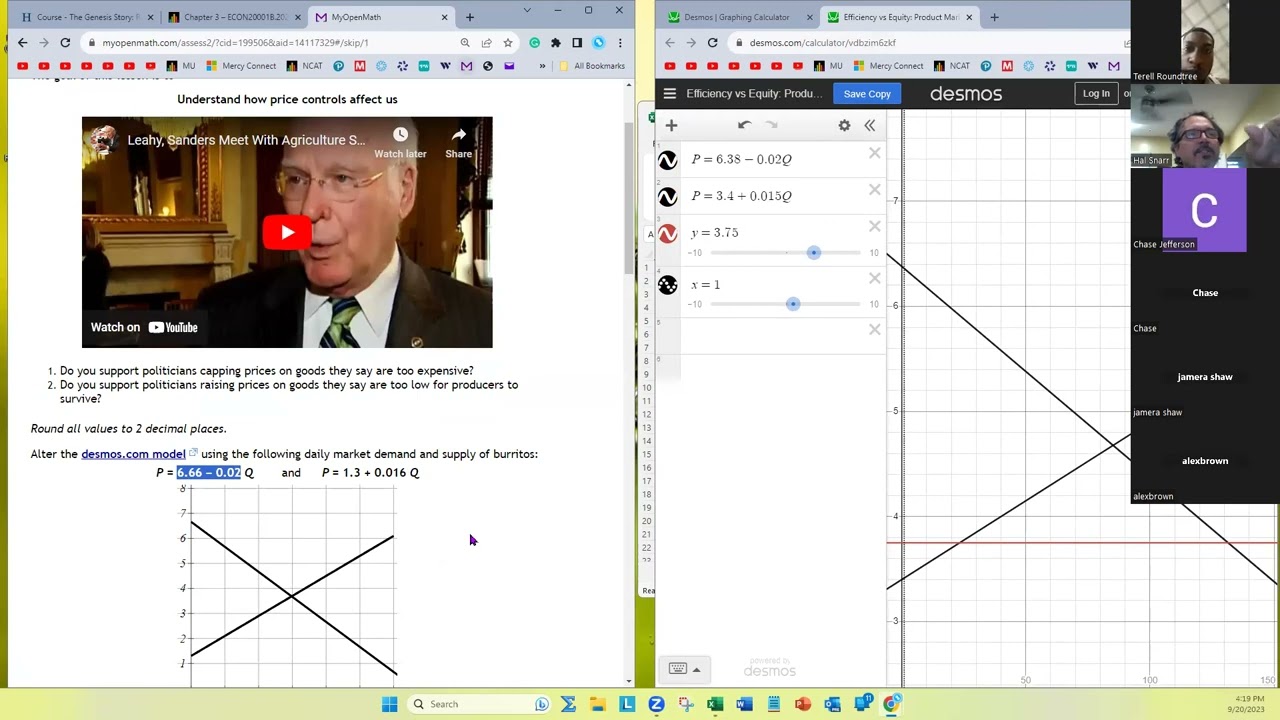Screen dimensions: 1280x720
Task: Select Efficiency vs Equity Desmos tab
Action: [901, 17]
